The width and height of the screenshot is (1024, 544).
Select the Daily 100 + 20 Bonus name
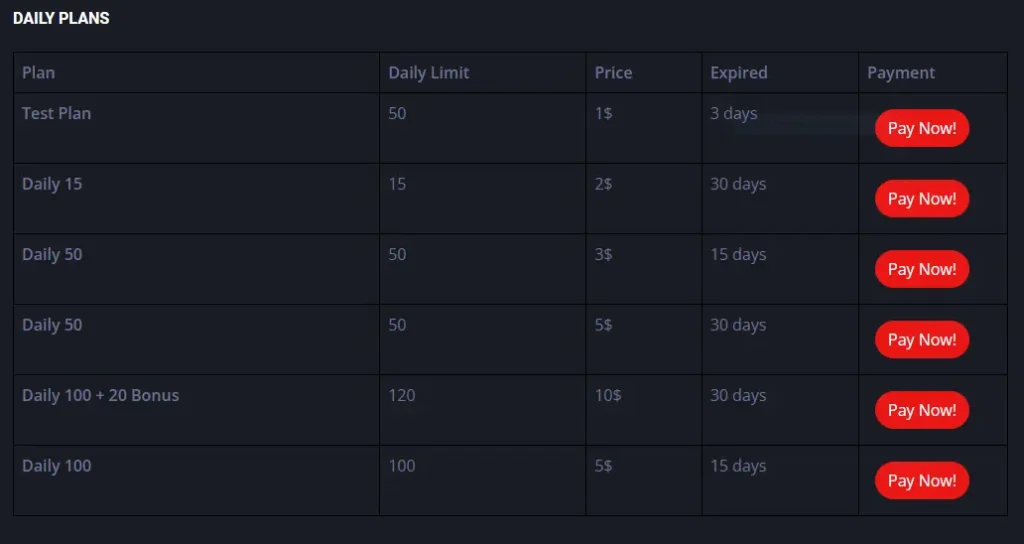[100, 396]
